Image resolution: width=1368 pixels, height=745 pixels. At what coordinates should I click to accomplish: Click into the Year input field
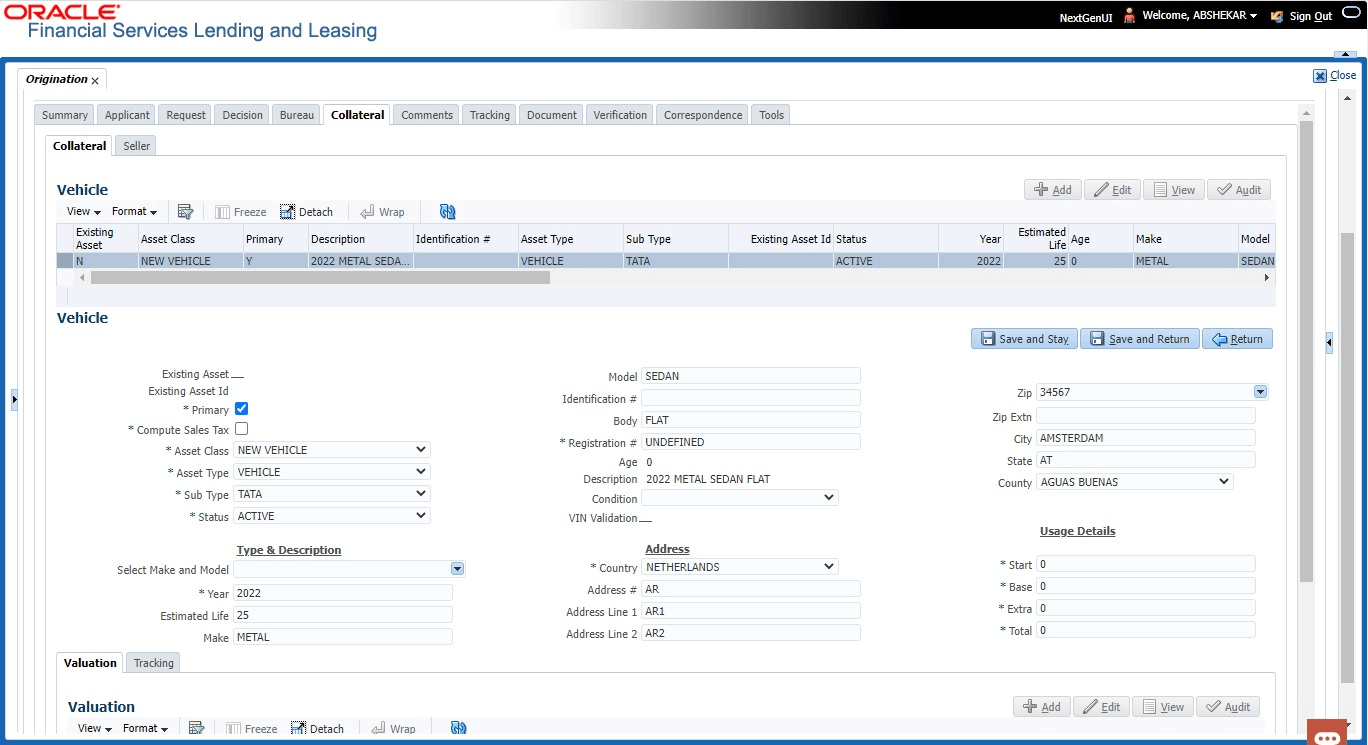[343, 593]
